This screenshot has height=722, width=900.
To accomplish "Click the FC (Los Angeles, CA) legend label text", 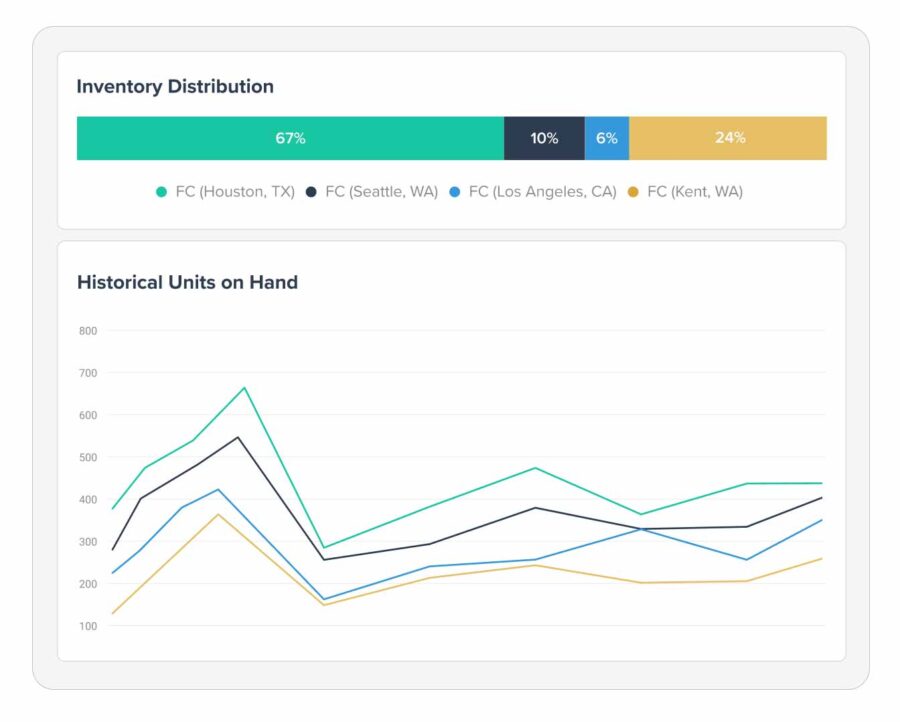I will click(543, 191).
